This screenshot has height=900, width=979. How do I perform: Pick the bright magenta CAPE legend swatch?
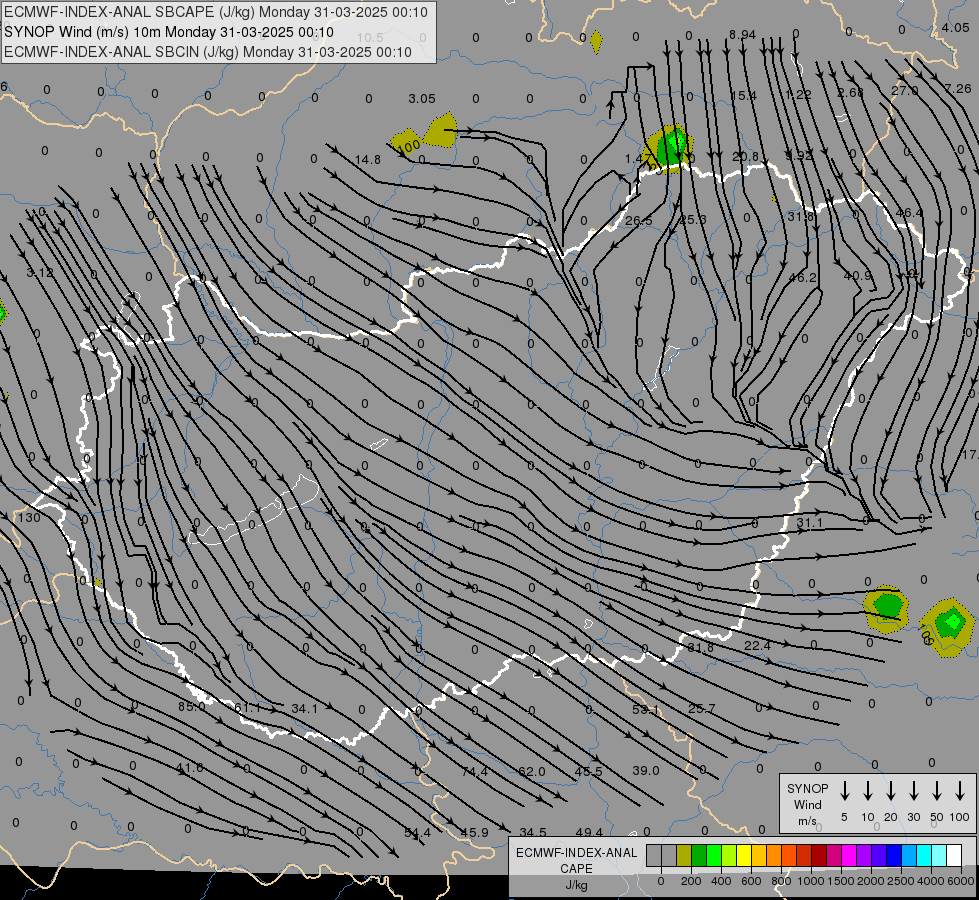[849, 856]
